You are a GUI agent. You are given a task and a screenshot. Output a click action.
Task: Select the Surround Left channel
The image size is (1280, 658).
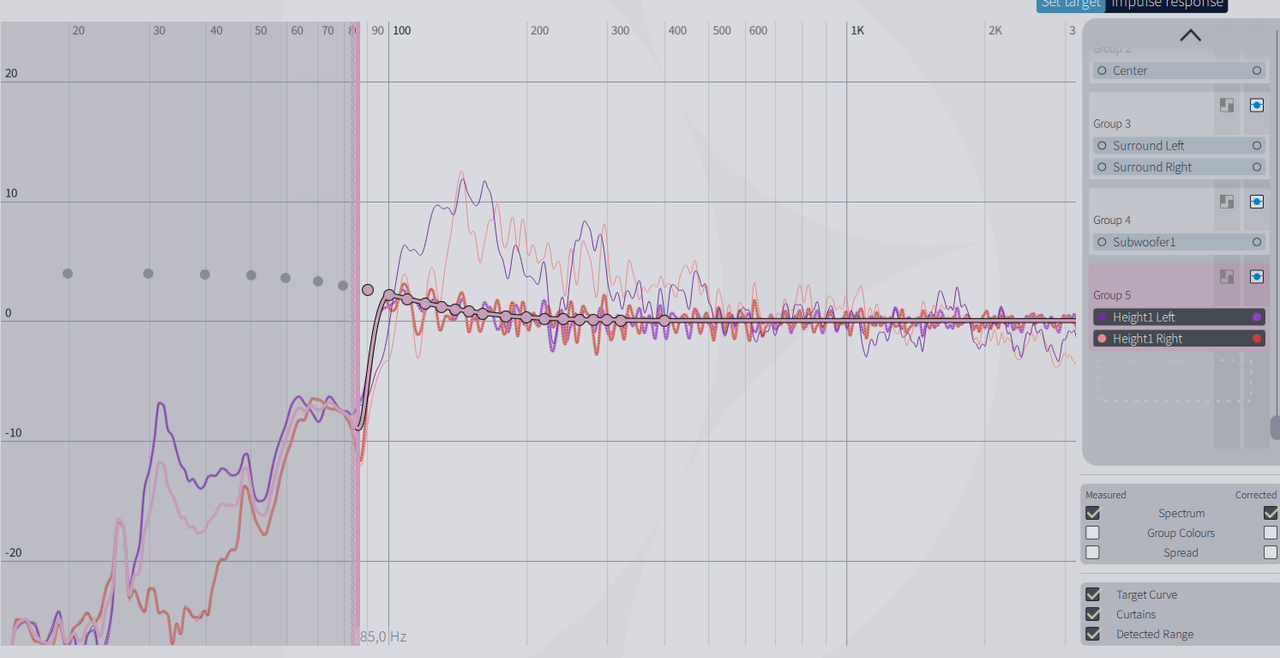pyautogui.click(x=1179, y=146)
